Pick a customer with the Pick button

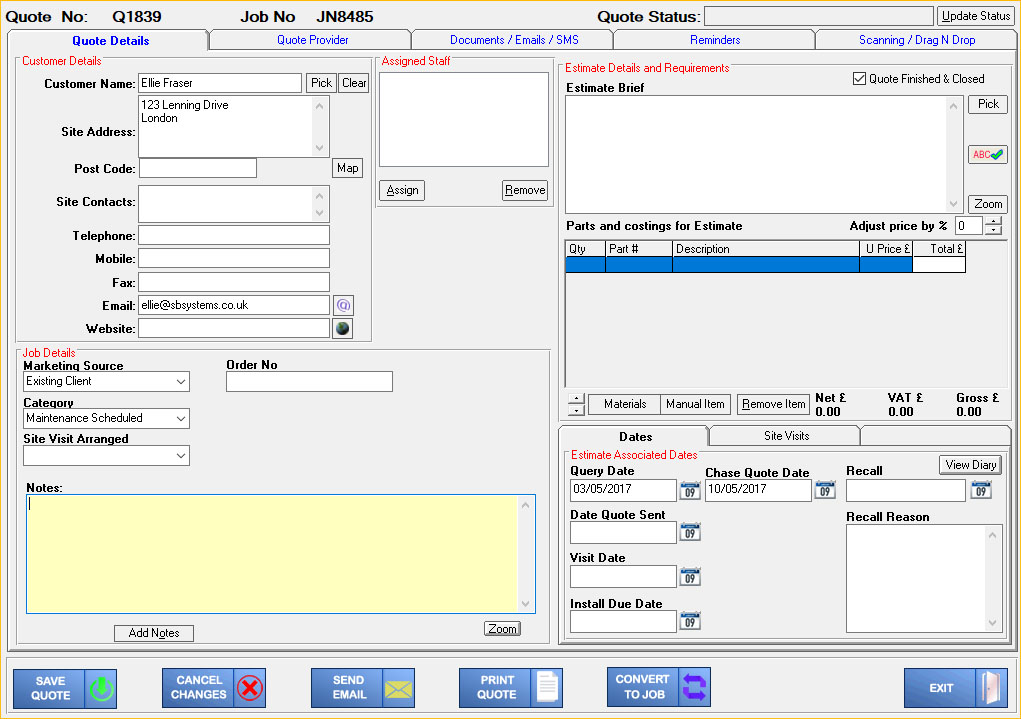[x=321, y=83]
